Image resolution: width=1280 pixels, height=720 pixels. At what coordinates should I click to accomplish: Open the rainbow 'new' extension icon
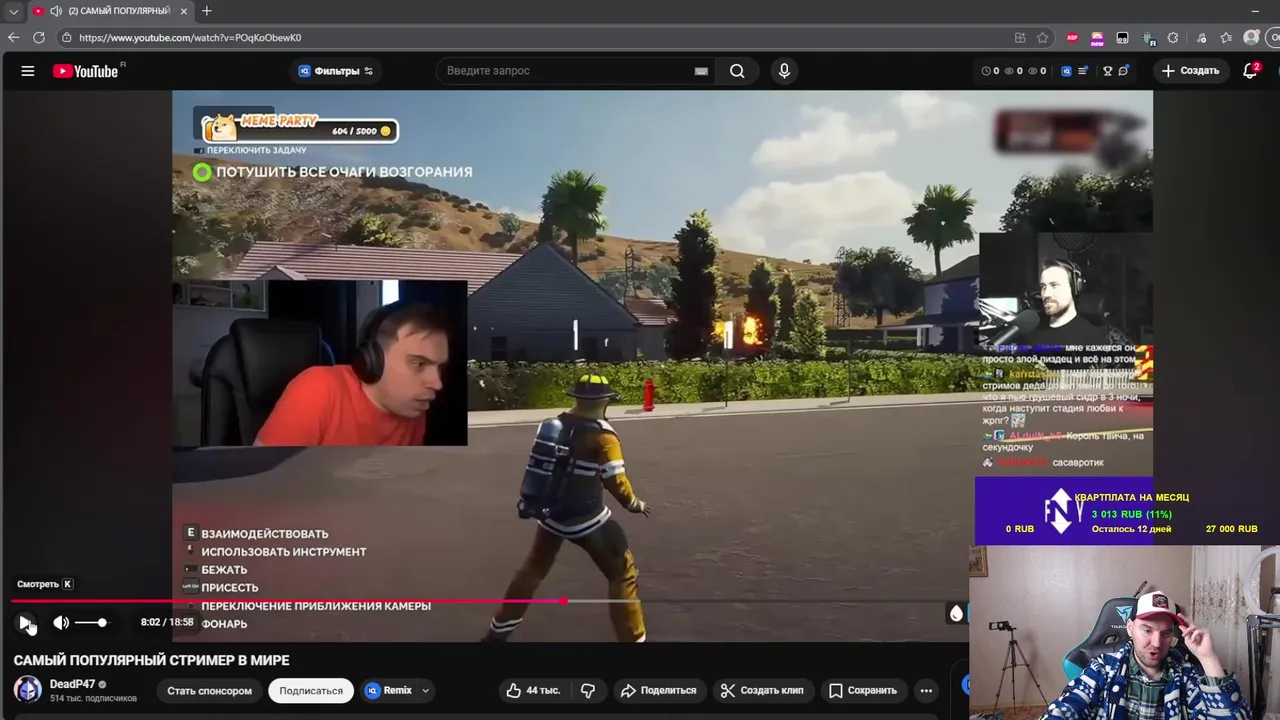(1097, 37)
